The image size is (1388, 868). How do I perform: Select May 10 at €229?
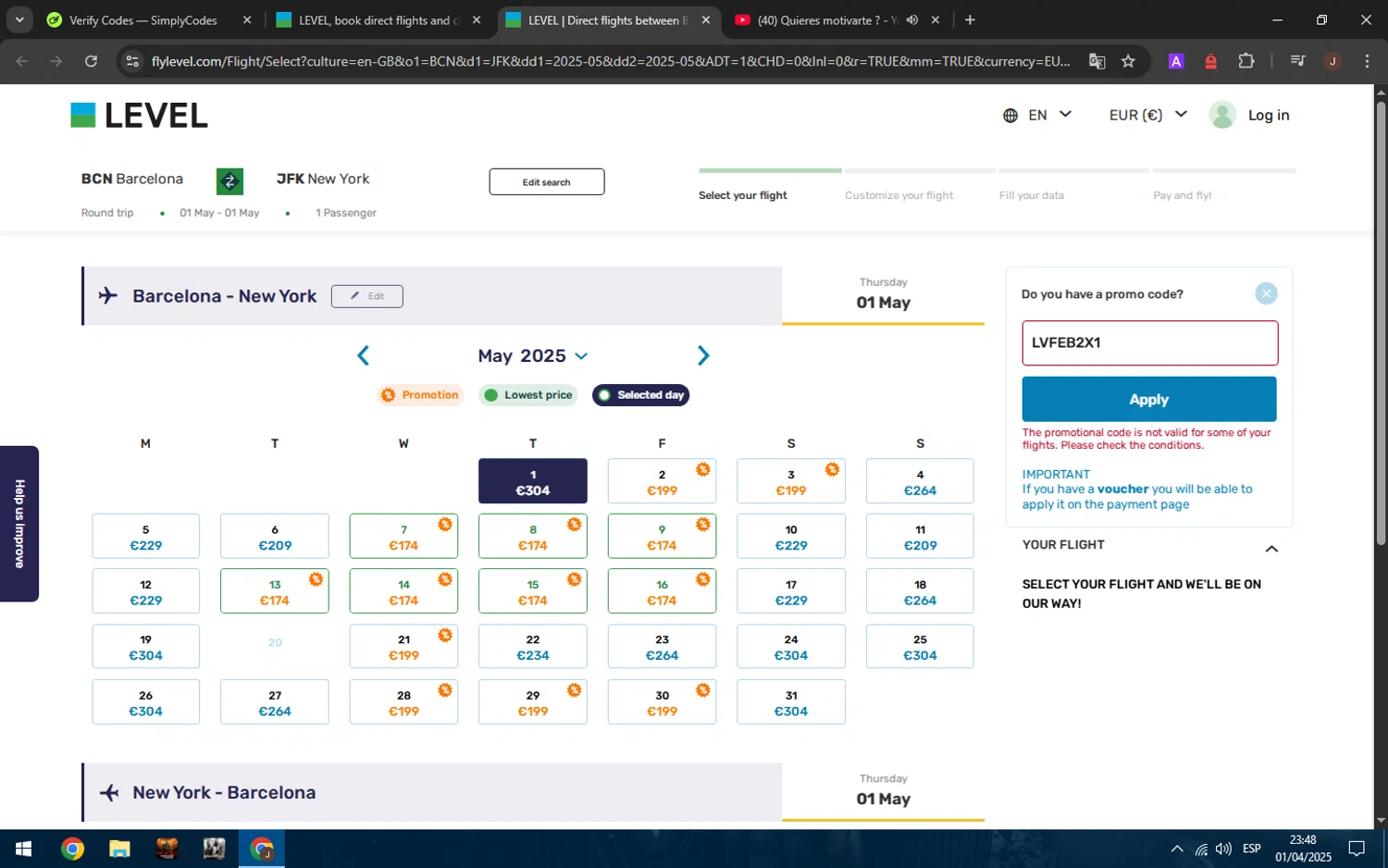pyautogui.click(x=791, y=536)
